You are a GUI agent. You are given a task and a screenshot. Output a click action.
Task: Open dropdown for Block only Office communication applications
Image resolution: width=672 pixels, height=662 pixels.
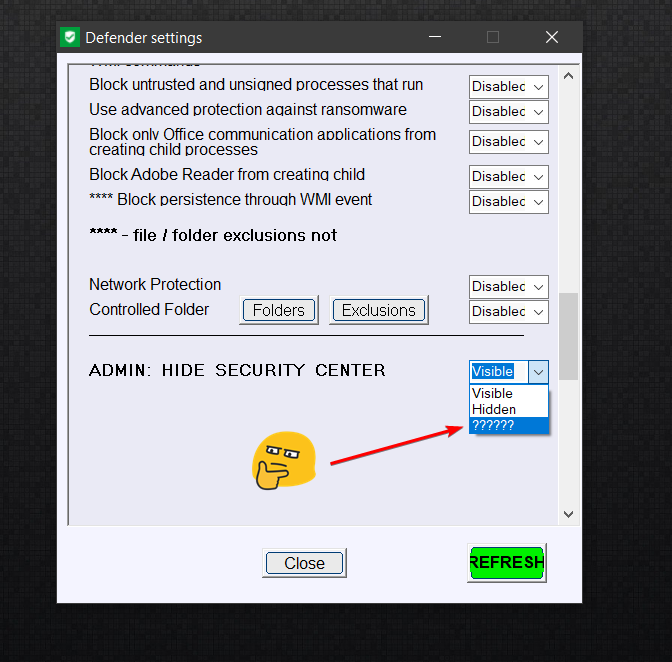pos(508,142)
